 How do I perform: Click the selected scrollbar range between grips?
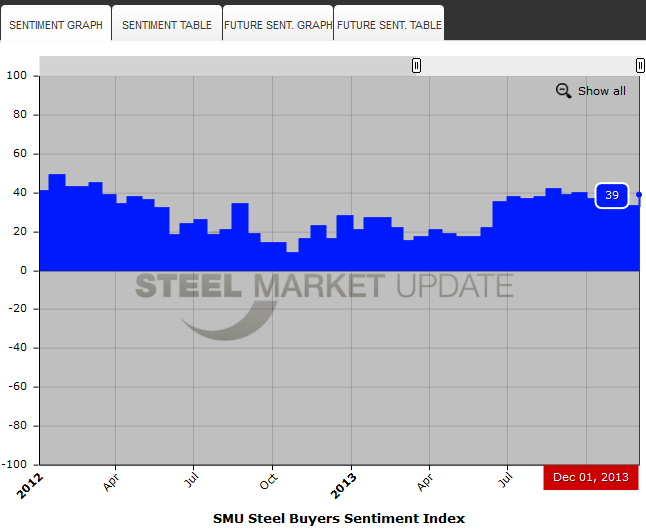point(528,66)
